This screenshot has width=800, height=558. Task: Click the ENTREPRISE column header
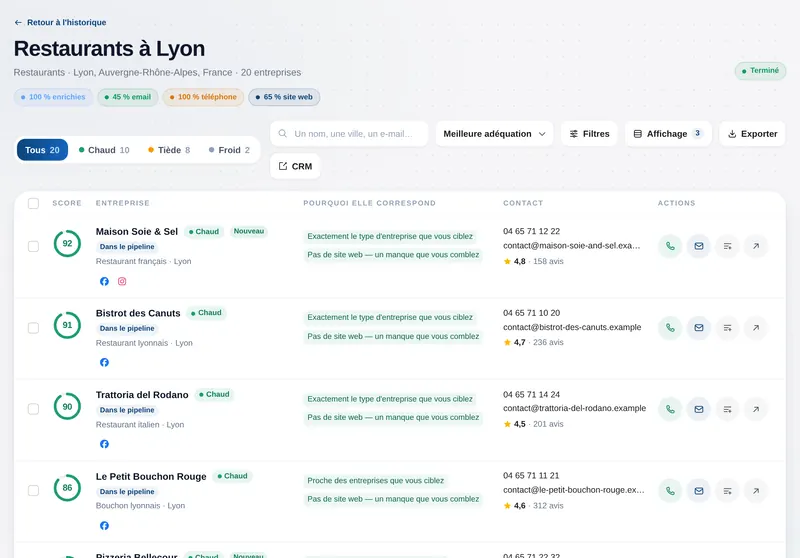click(122, 203)
